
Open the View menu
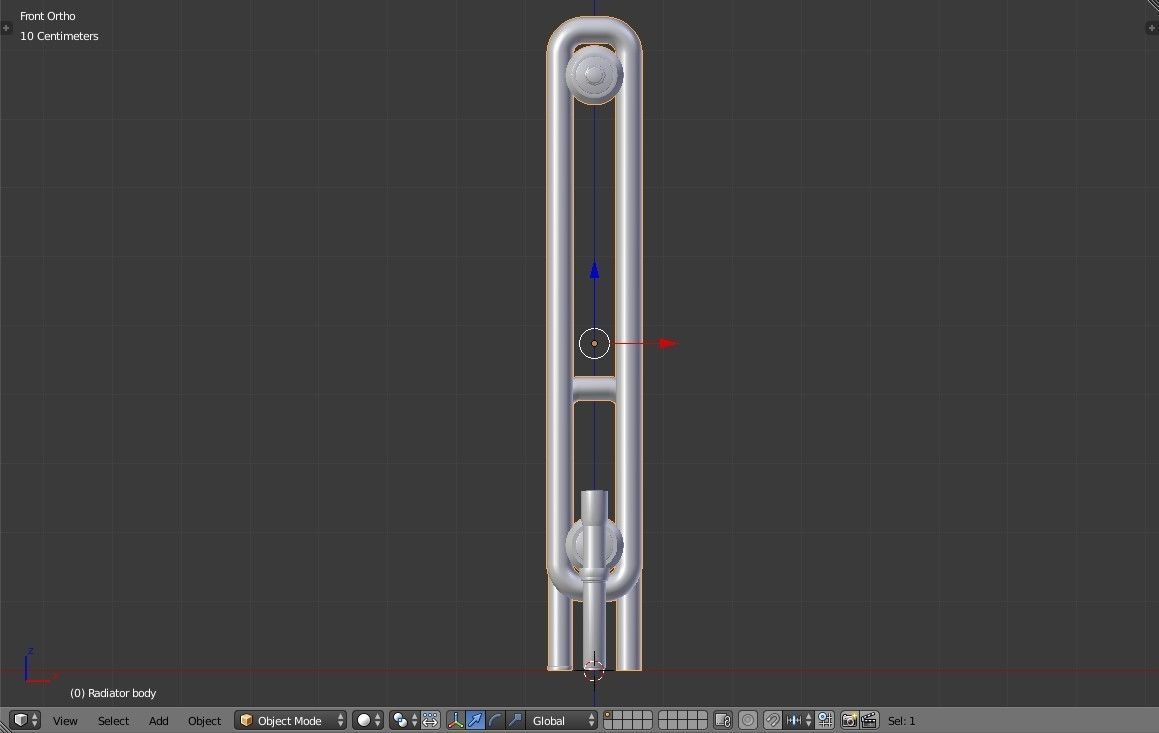point(65,721)
